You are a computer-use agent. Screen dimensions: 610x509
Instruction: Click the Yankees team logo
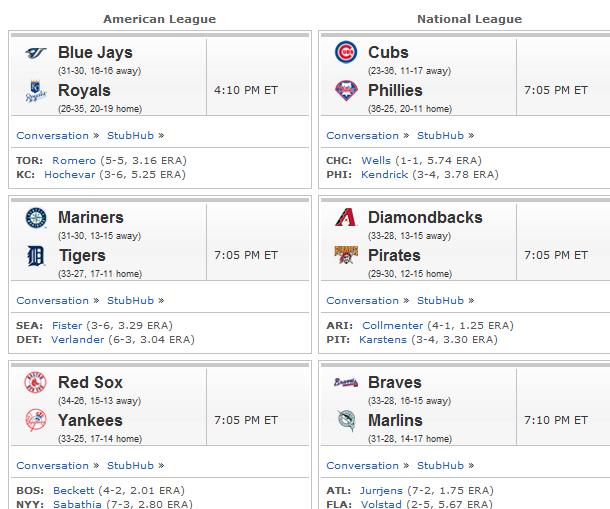coord(35,420)
